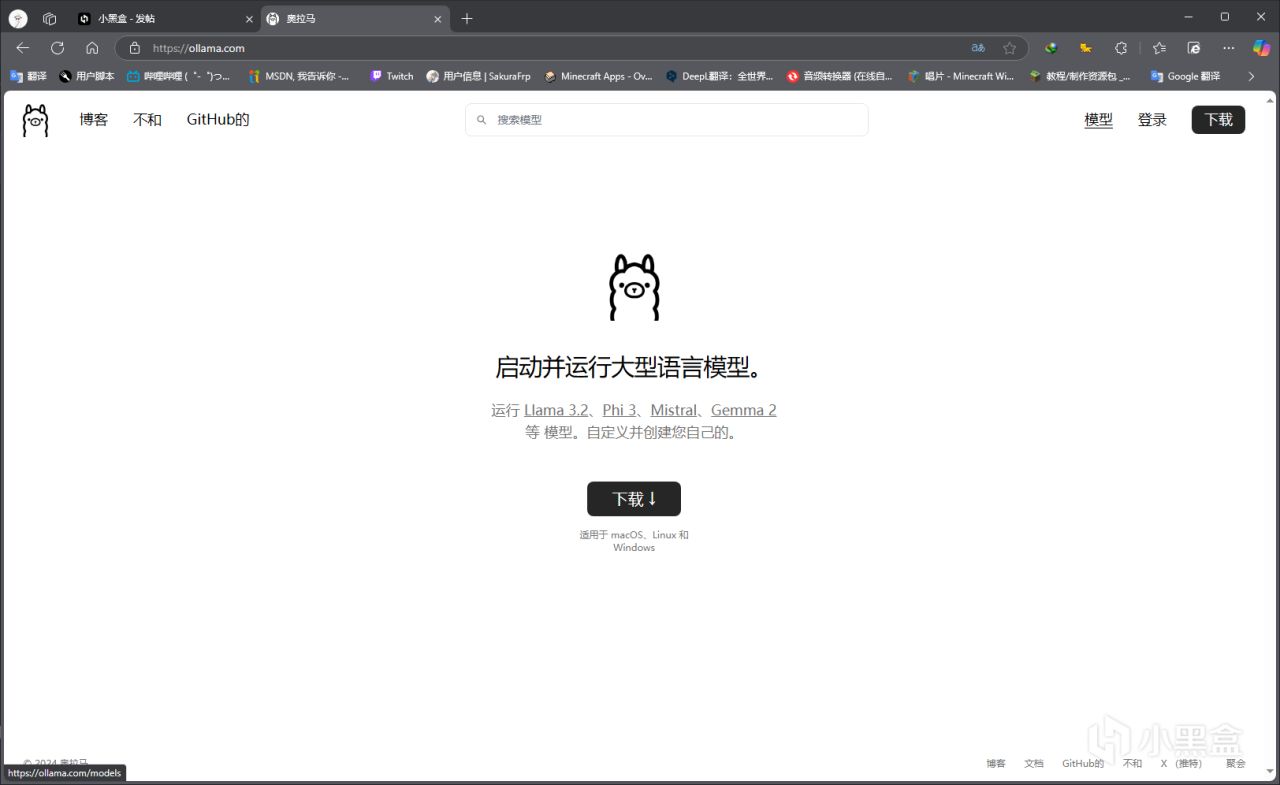Open the Google 翻译 bookmark
Screen dimensions: 1280x785
[x=1186, y=76]
